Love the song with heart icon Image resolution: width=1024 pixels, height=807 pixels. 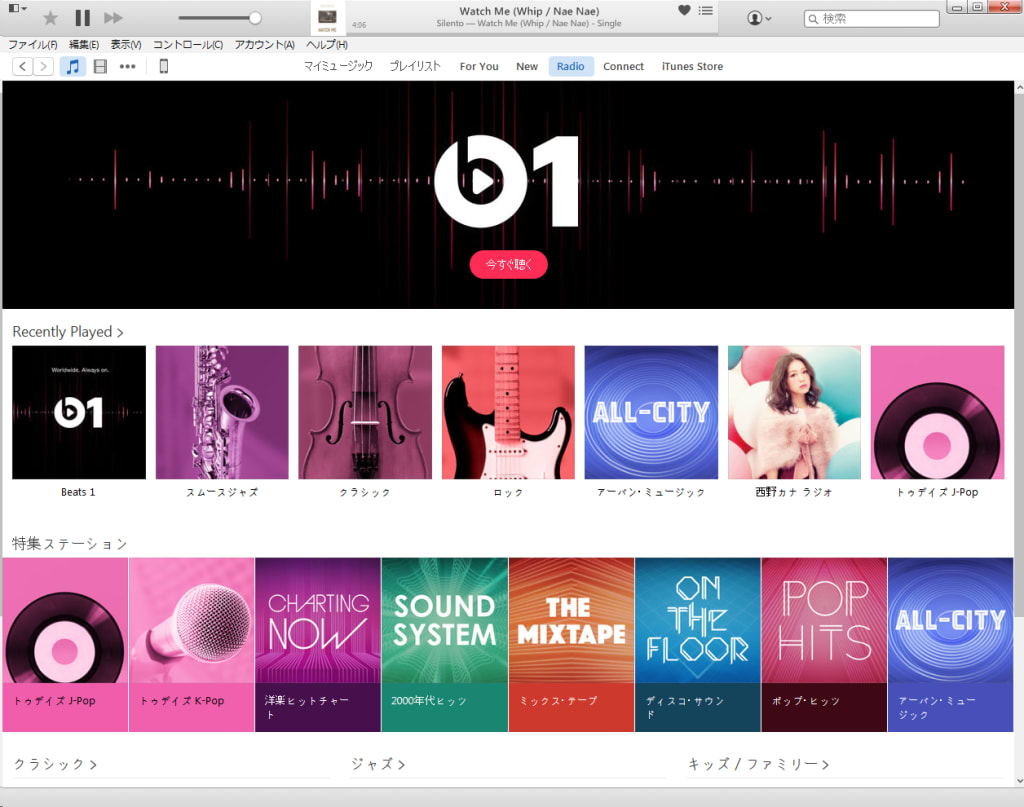[x=684, y=10]
